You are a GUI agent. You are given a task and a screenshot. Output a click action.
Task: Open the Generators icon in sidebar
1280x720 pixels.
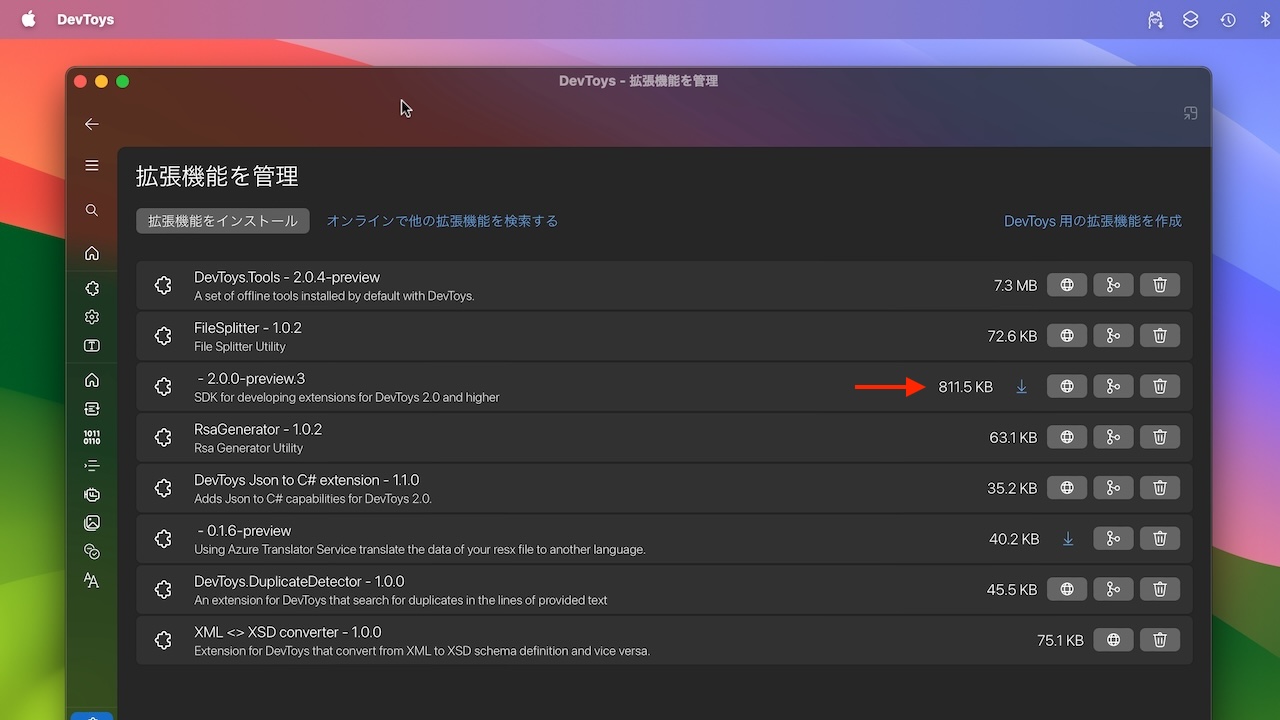point(92,494)
